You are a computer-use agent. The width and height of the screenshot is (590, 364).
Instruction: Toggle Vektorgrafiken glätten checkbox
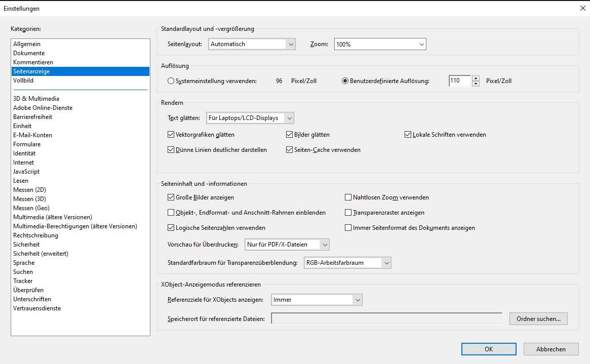click(171, 134)
